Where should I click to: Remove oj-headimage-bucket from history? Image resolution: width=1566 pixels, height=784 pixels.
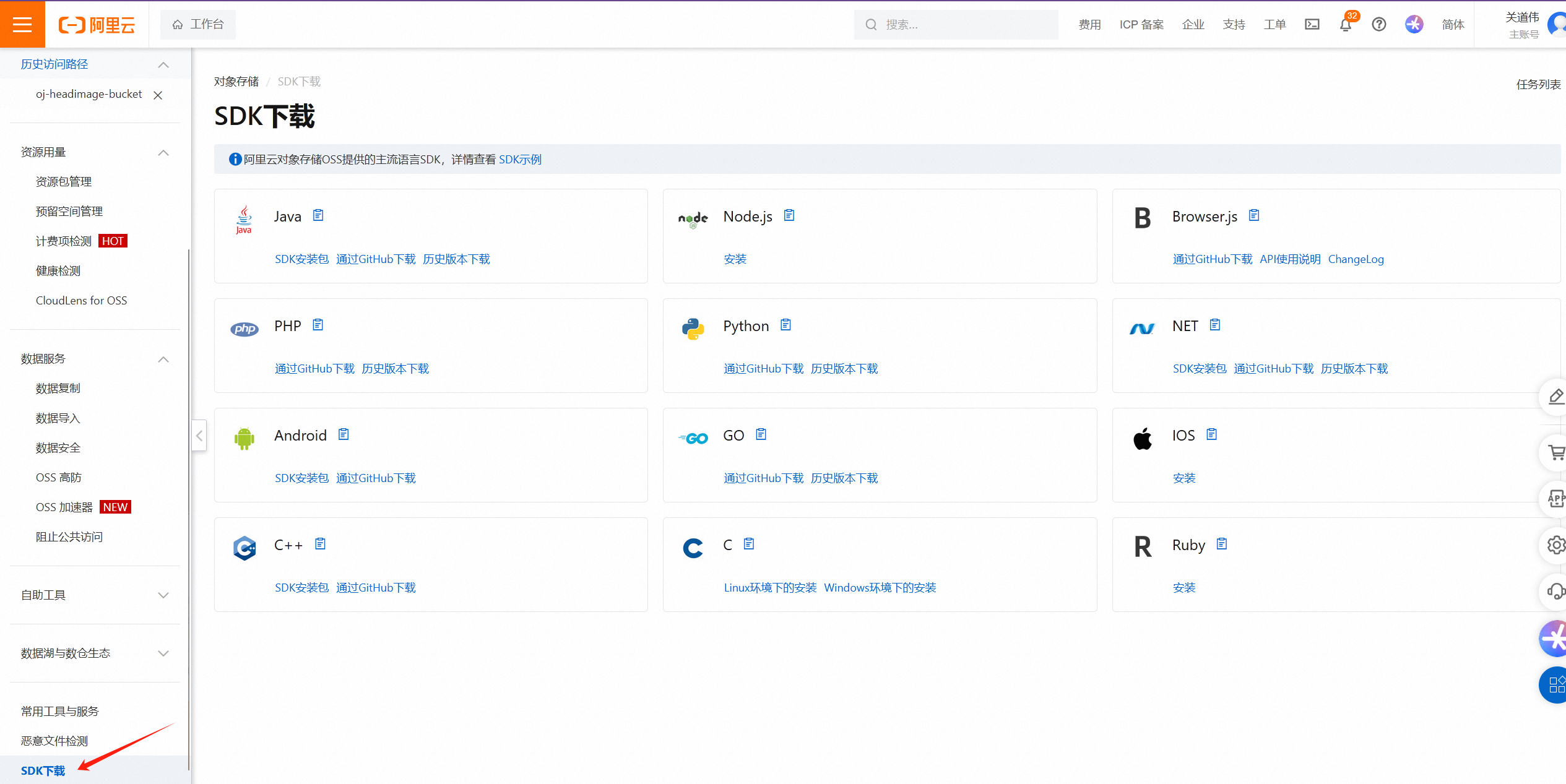158,95
